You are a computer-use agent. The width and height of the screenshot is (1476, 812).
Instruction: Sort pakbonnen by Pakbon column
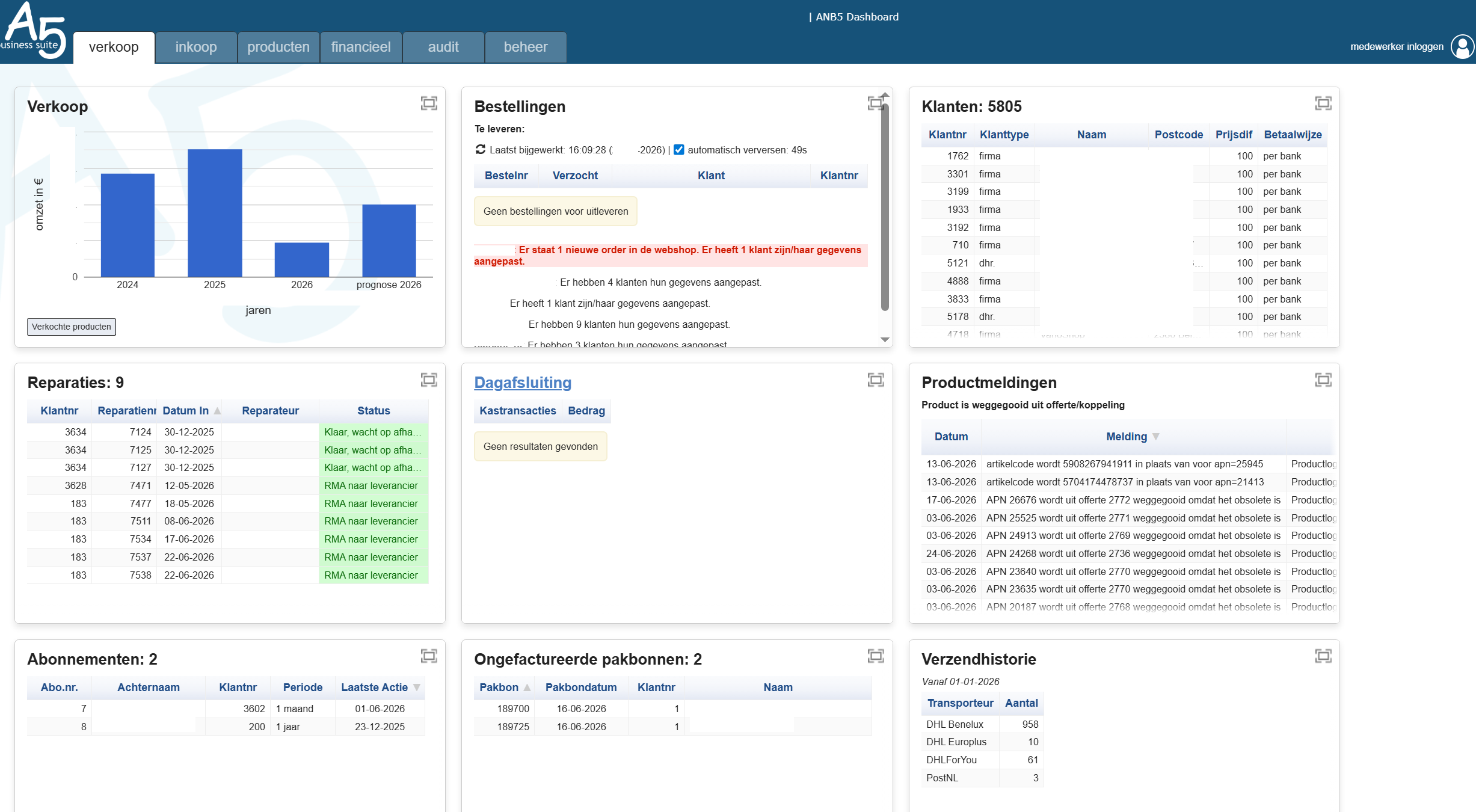click(x=505, y=687)
